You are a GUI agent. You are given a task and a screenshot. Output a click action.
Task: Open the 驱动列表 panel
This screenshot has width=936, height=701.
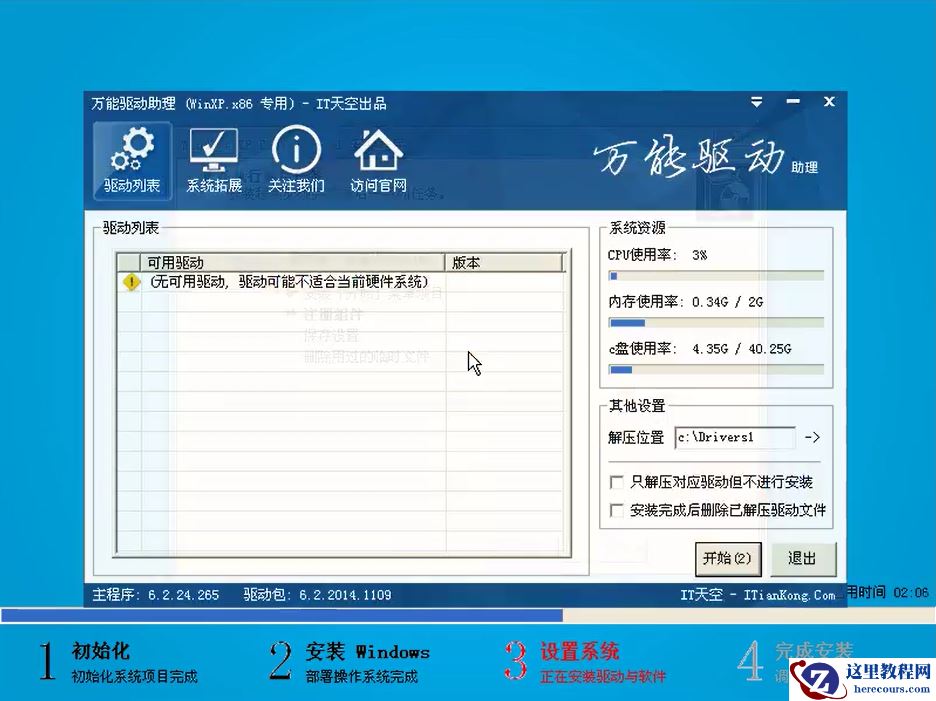[131, 158]
